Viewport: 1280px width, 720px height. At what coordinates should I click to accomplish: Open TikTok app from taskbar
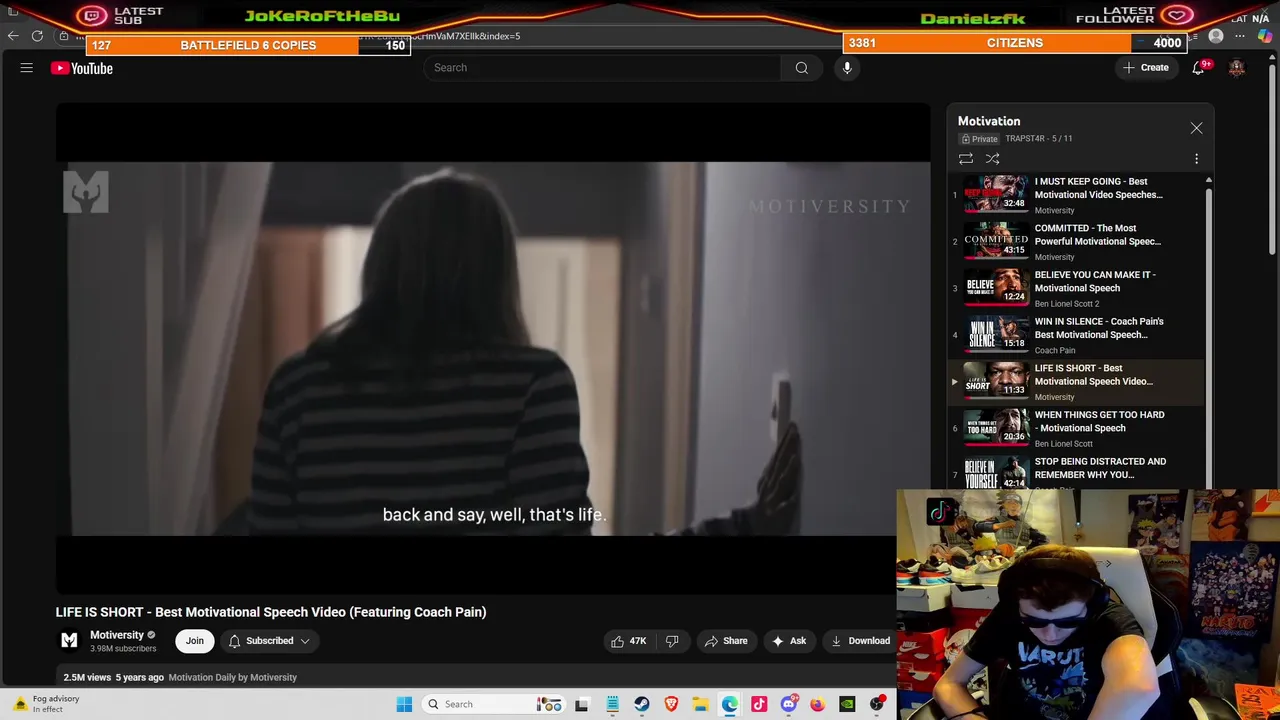coord(759,704)
